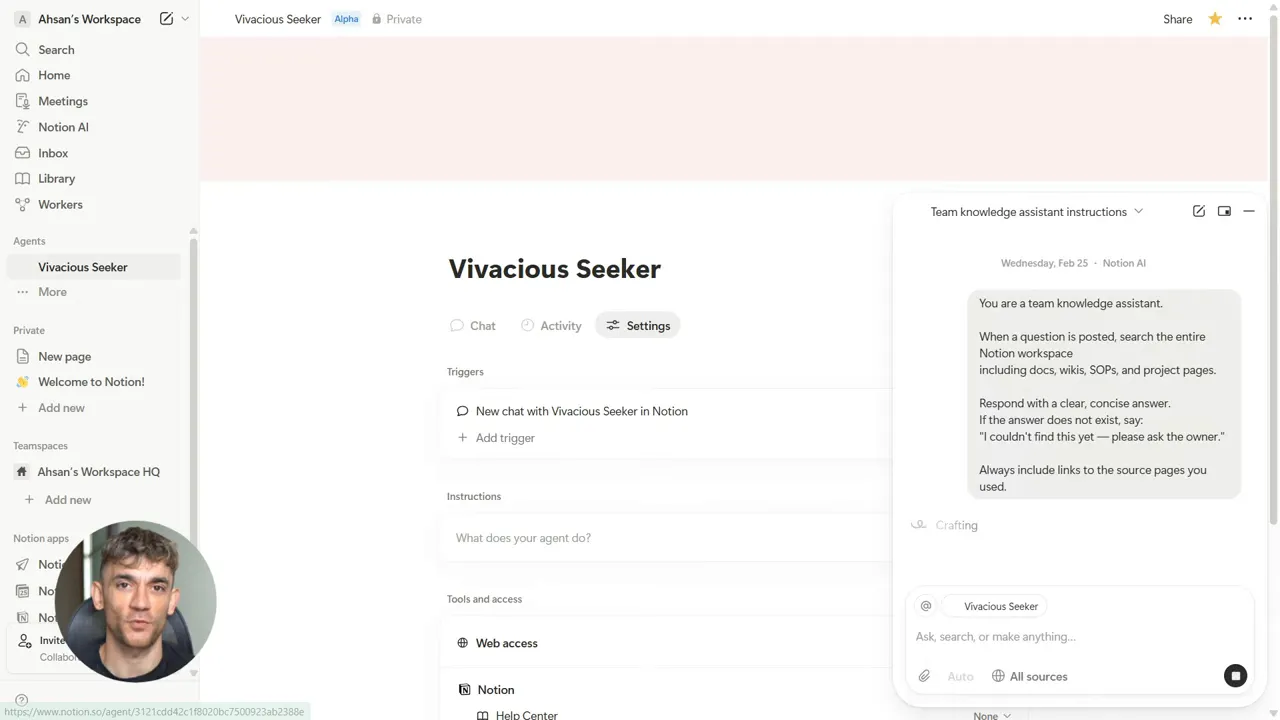Click the chat panel layout switch icon
The image size is (1280, 720).
pyautogui.click(x=1224, y=211)
